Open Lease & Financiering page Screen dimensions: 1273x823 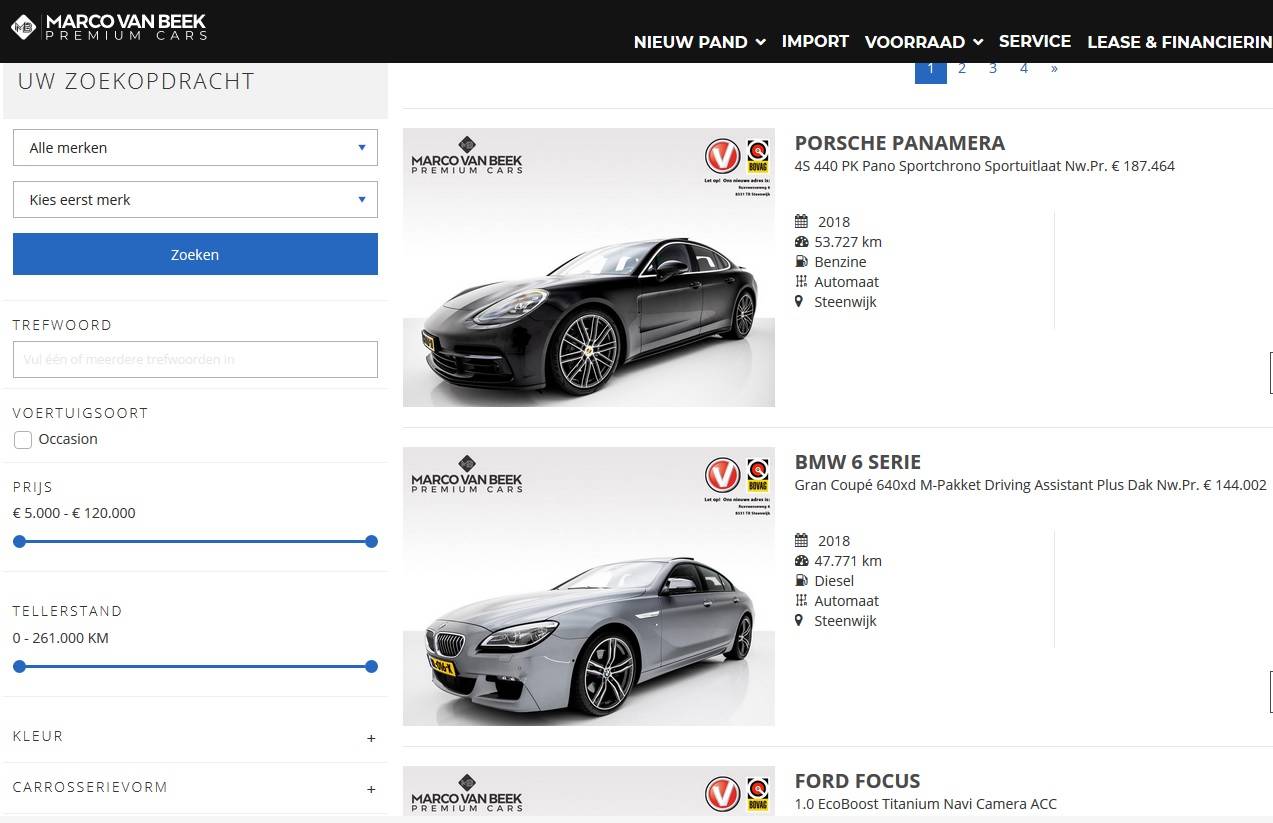[1180, 42]
